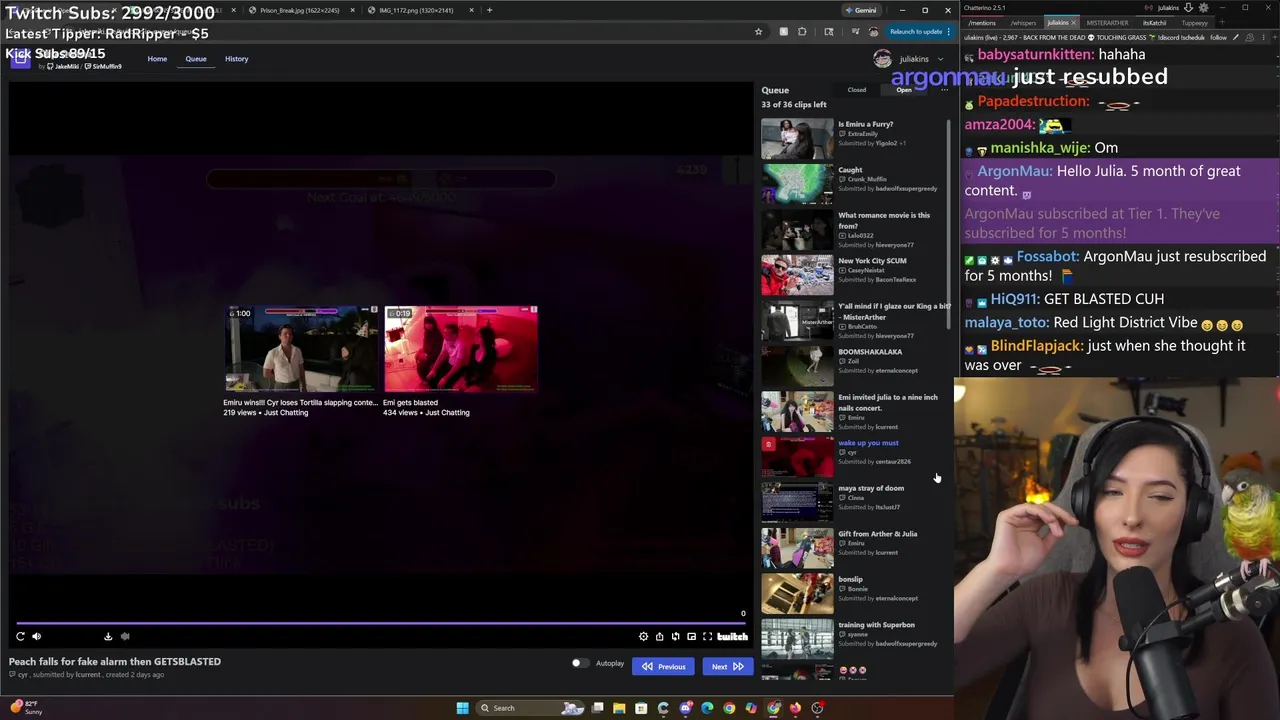The height and width of the screenshot is (720, 1280).
Task: Open the Windows Start menu
Action: tap(462, 708)
